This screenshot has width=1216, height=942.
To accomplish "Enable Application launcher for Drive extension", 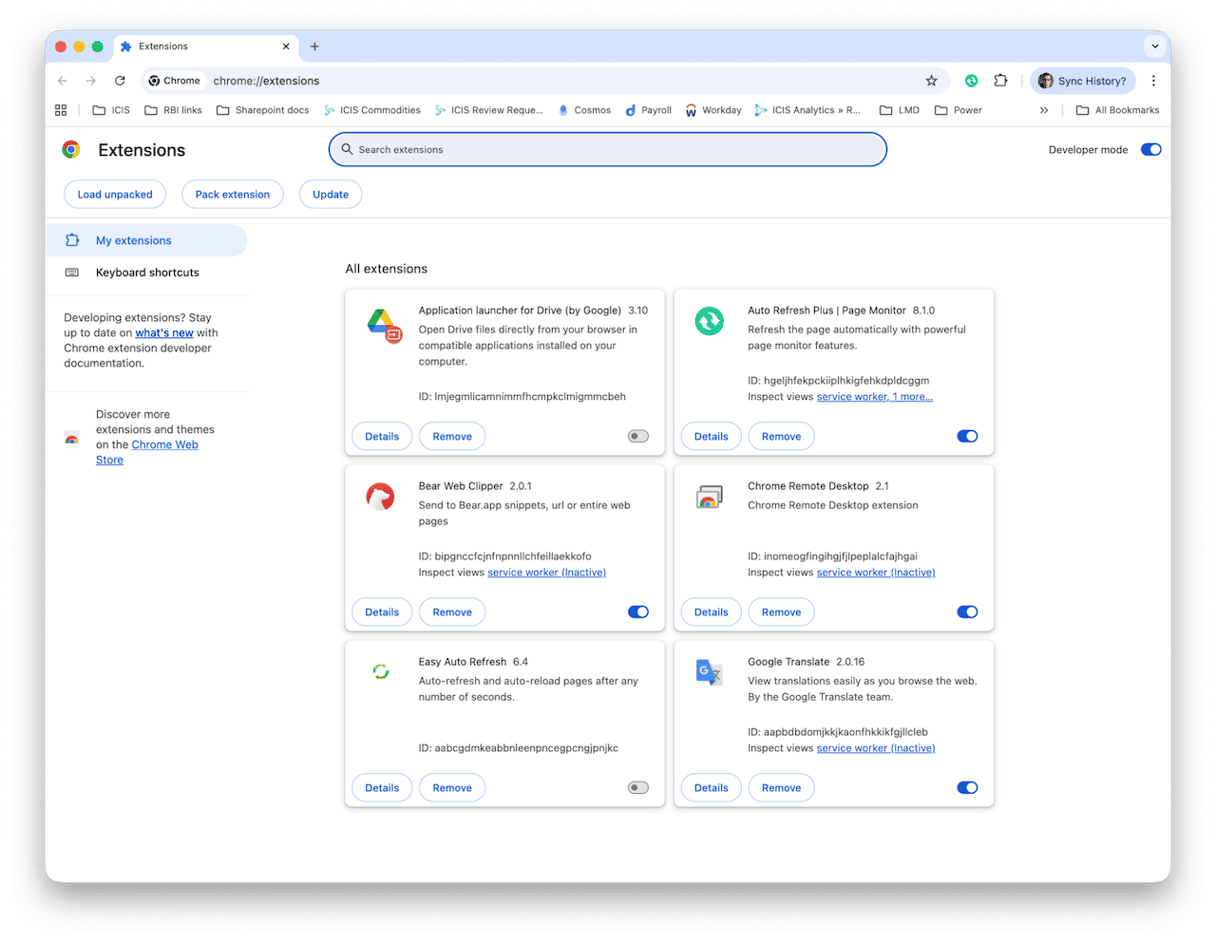I will click(638, 436).
